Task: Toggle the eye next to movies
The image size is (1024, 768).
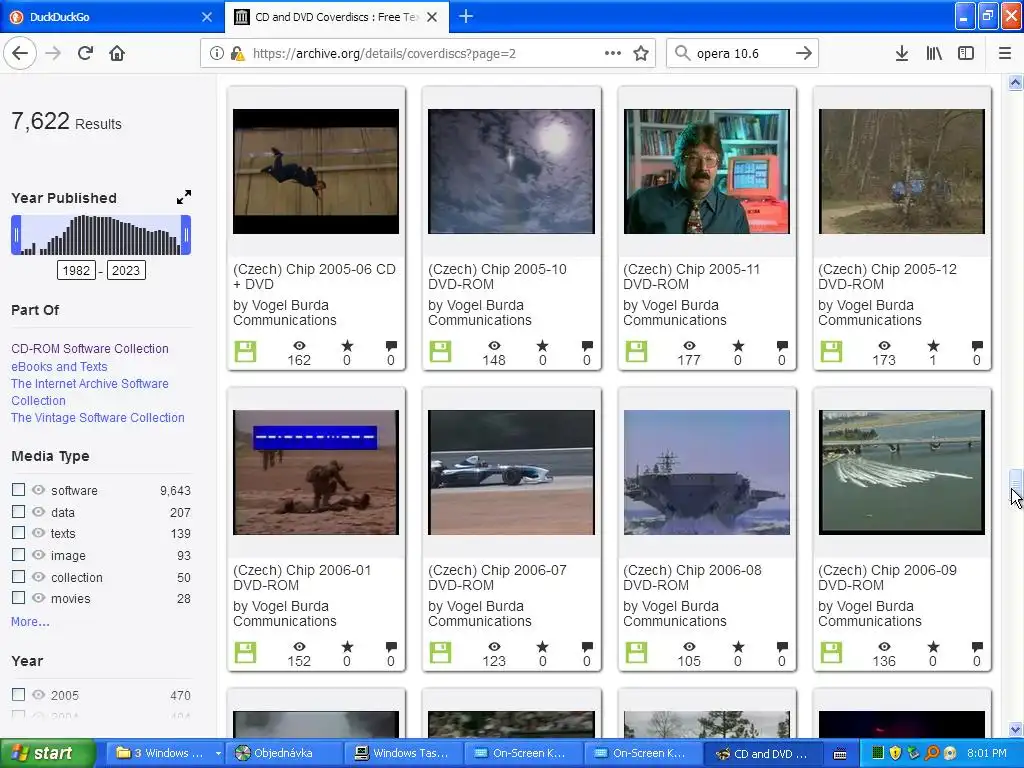Action: tap(39, 598)
